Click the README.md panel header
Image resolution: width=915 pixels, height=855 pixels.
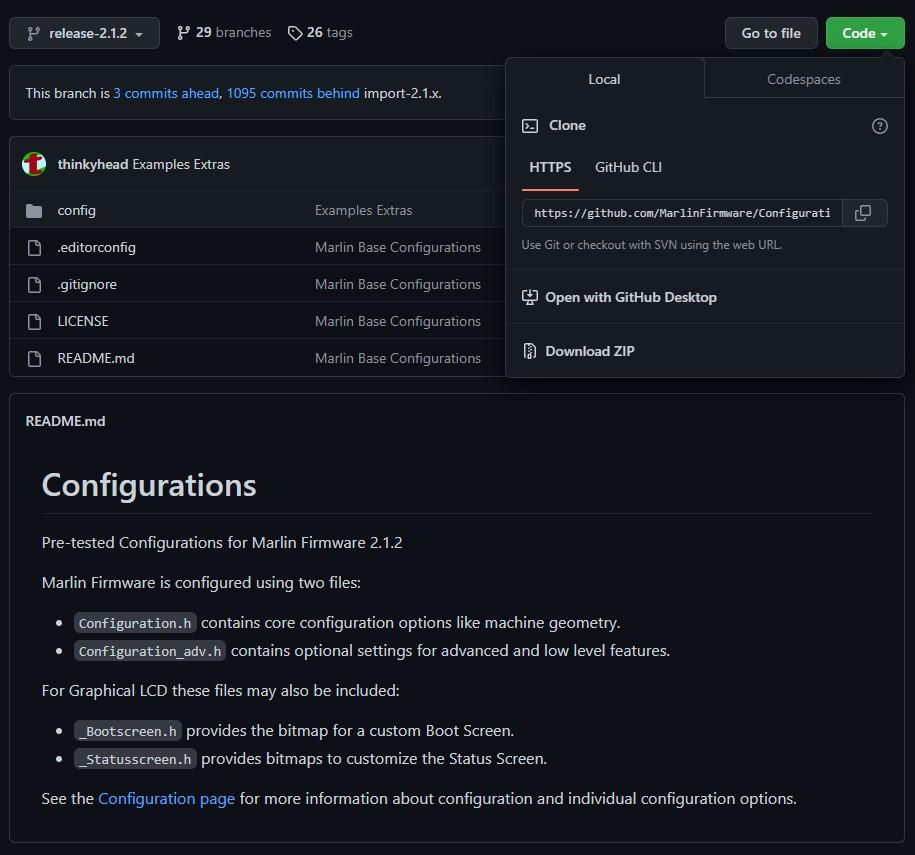pyautogui.click(x=65, y=421)
